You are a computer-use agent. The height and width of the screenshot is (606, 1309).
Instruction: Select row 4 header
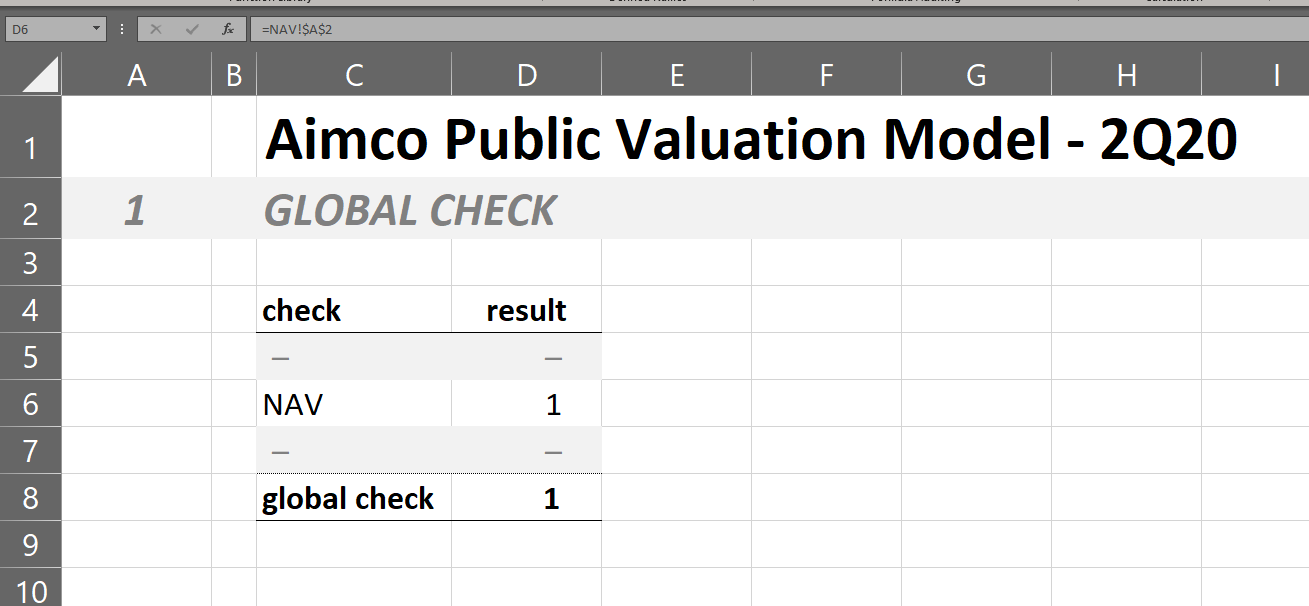(30, 309)
